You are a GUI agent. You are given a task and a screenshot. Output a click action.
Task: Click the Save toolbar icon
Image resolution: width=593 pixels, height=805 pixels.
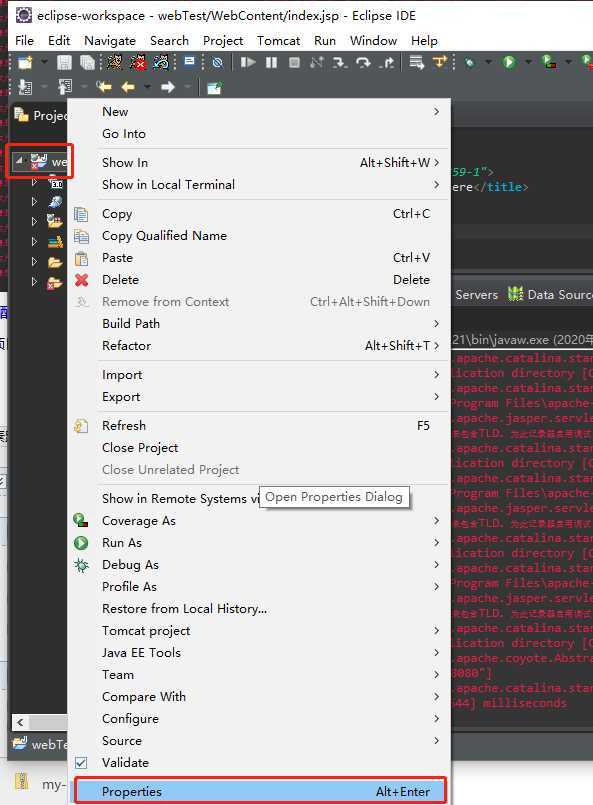pos(64,63)
